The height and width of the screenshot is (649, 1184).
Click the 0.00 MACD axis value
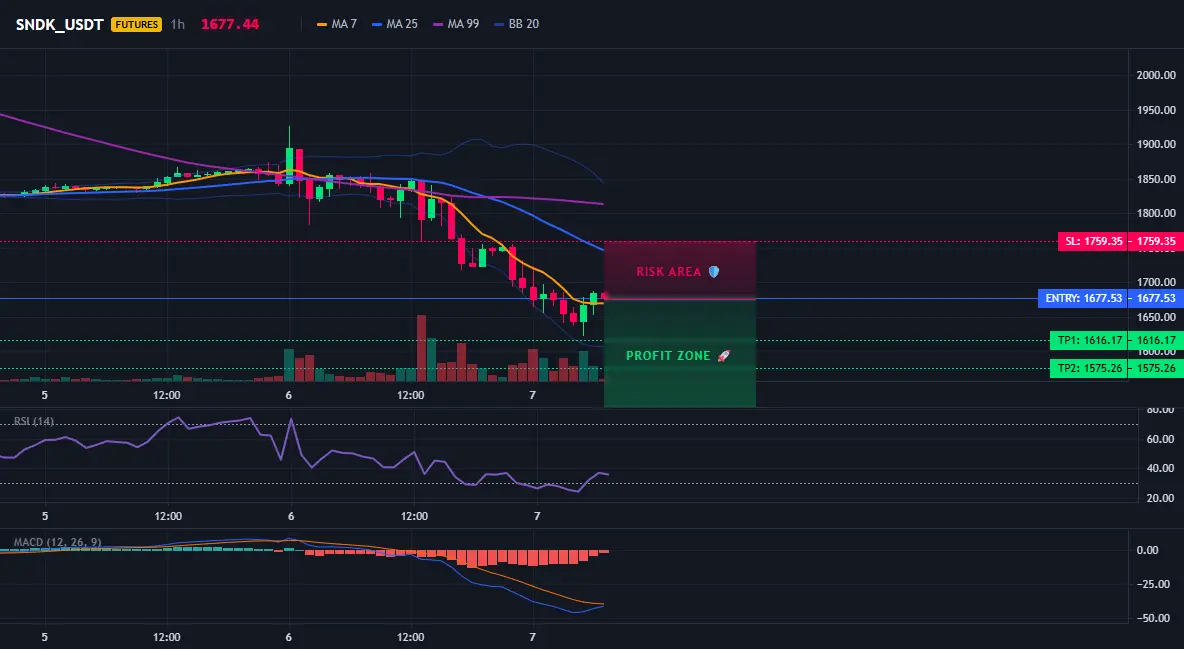coord(1148,550)
